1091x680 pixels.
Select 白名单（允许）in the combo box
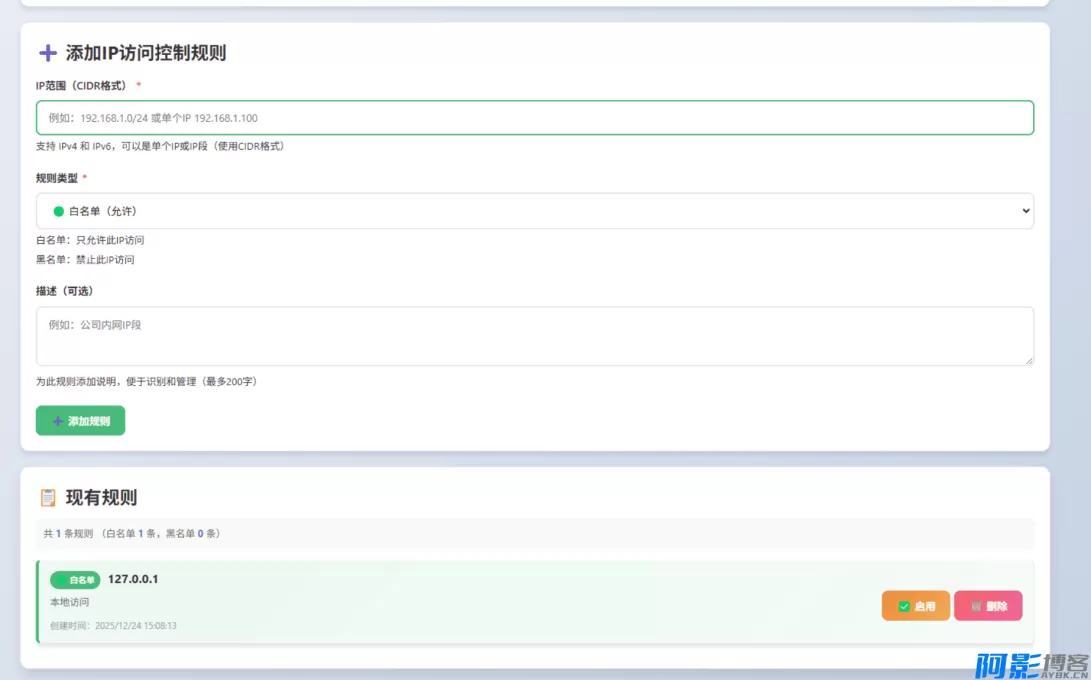point(534,211)
